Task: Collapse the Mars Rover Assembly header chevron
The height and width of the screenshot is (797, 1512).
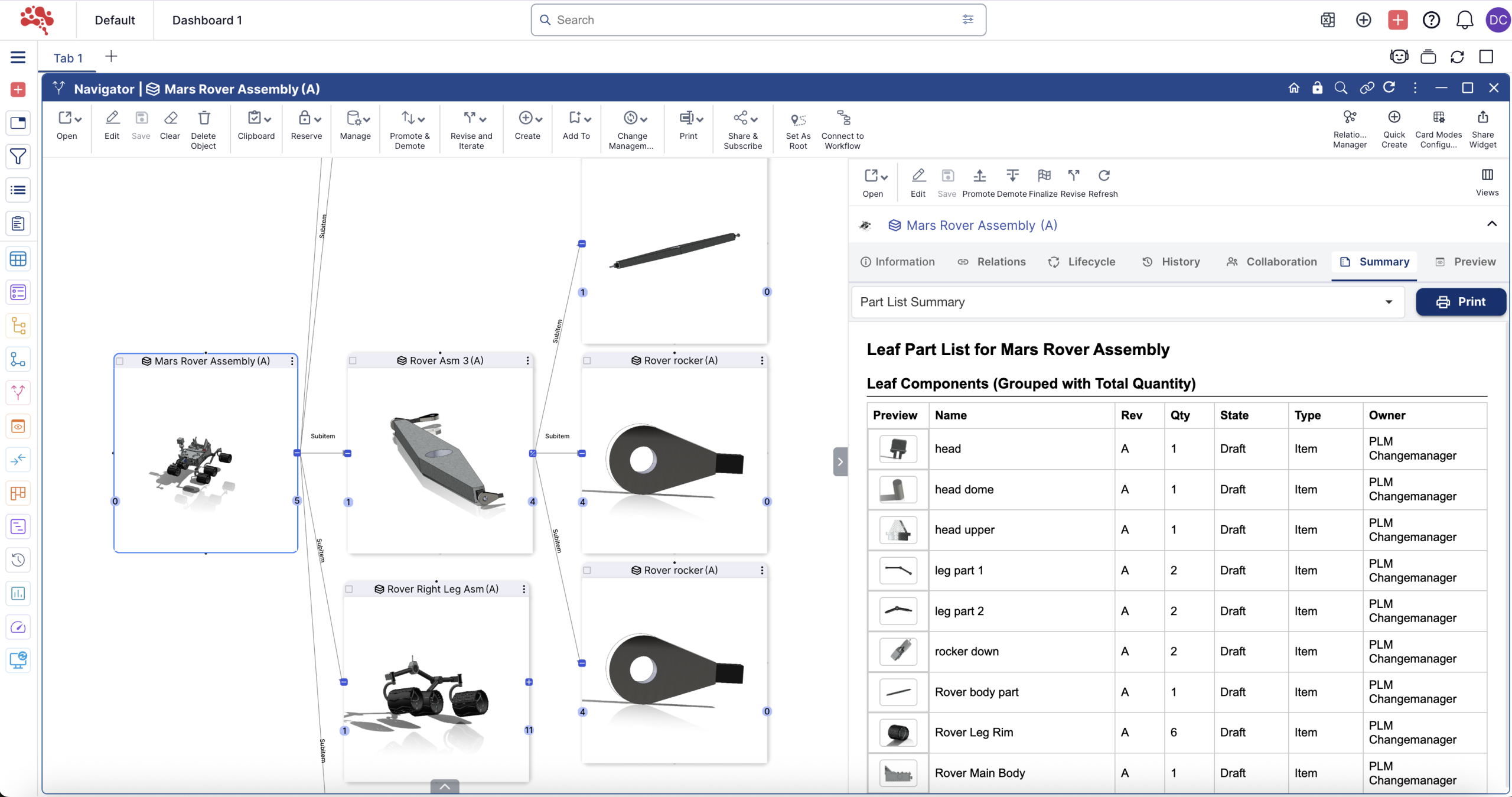Action: coord(1491,224)
